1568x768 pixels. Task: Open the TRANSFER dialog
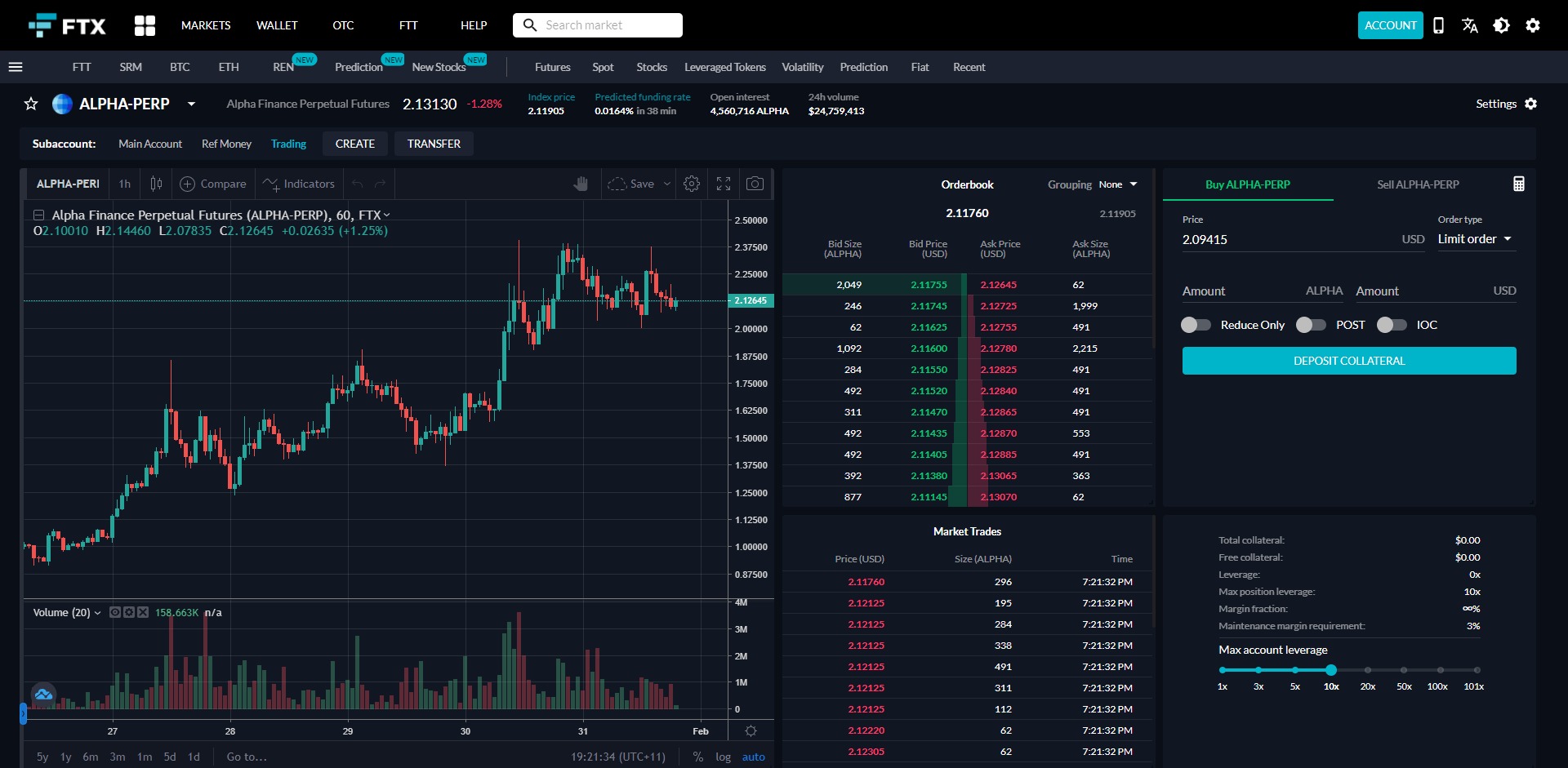[434, 144]
